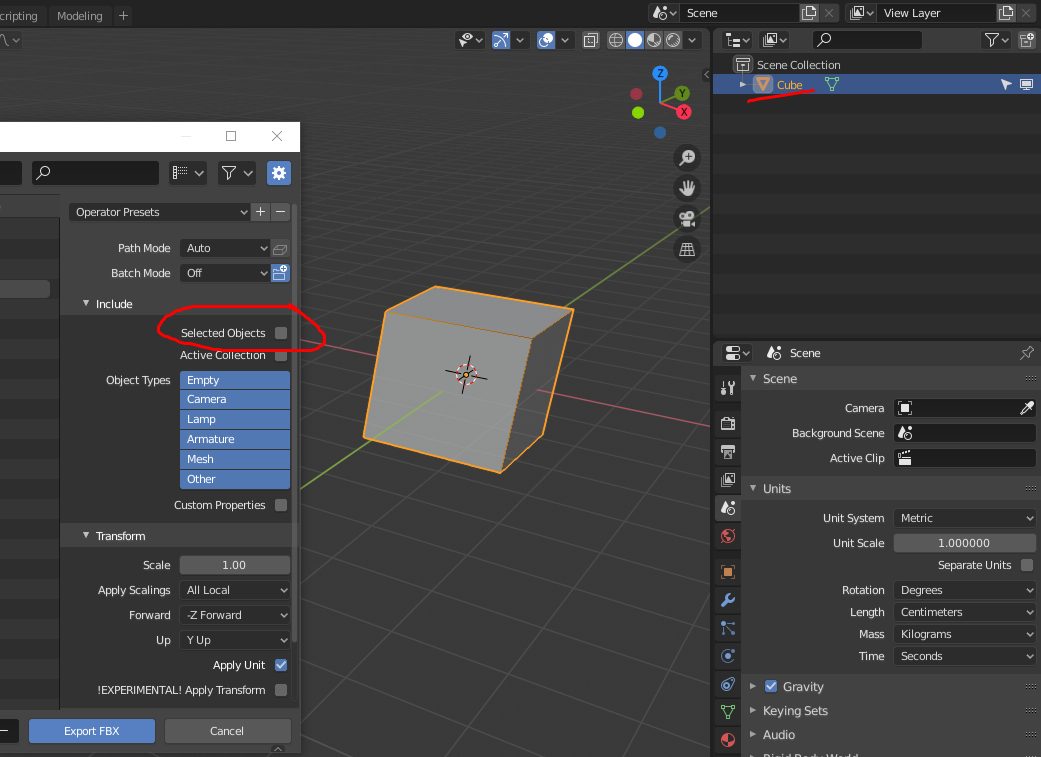Toggle the Mesh object type button
The height and width of the screenshot is (757, 1041).
pos(235,460)
